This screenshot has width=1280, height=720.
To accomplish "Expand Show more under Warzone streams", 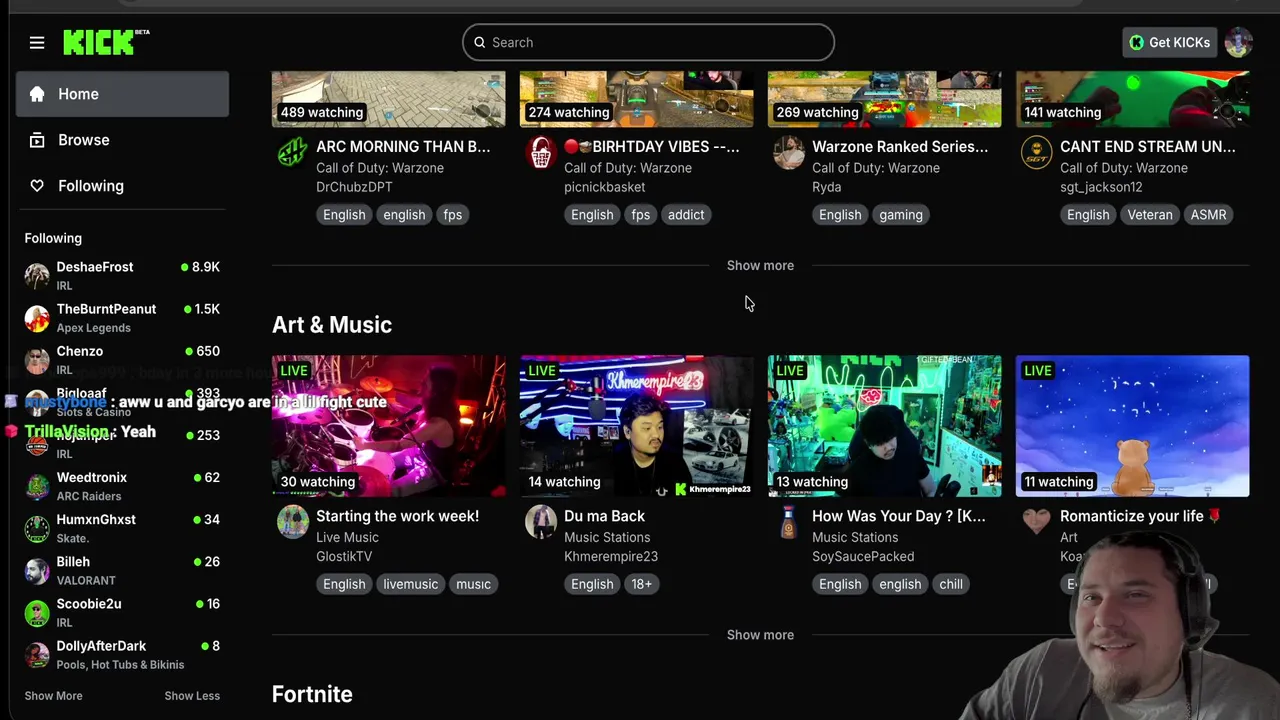I will 760,265.
